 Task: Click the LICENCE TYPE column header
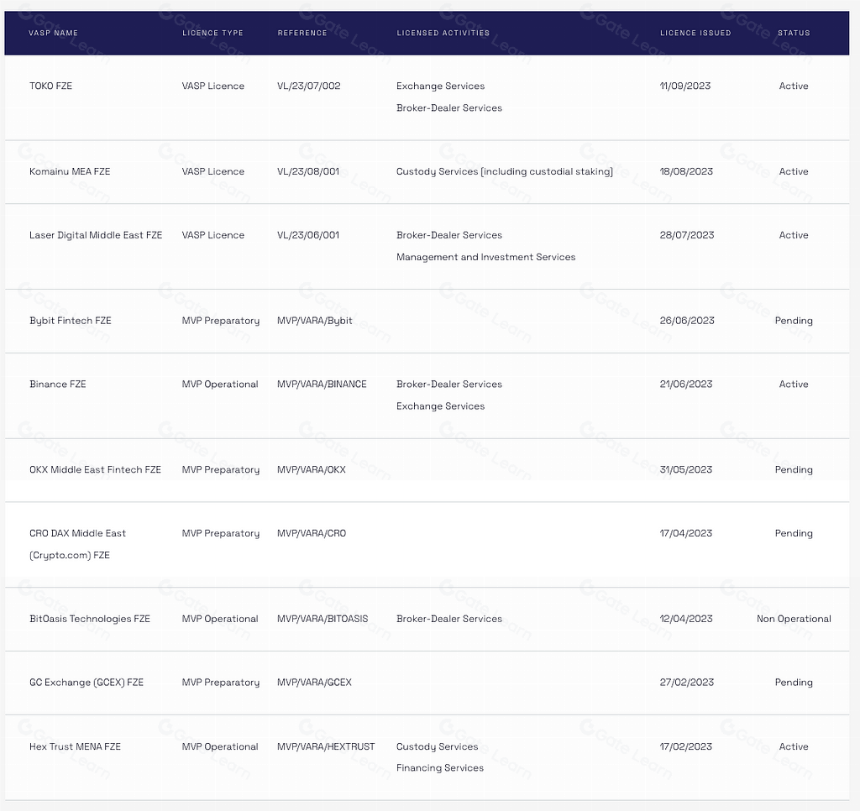point(213,33)
